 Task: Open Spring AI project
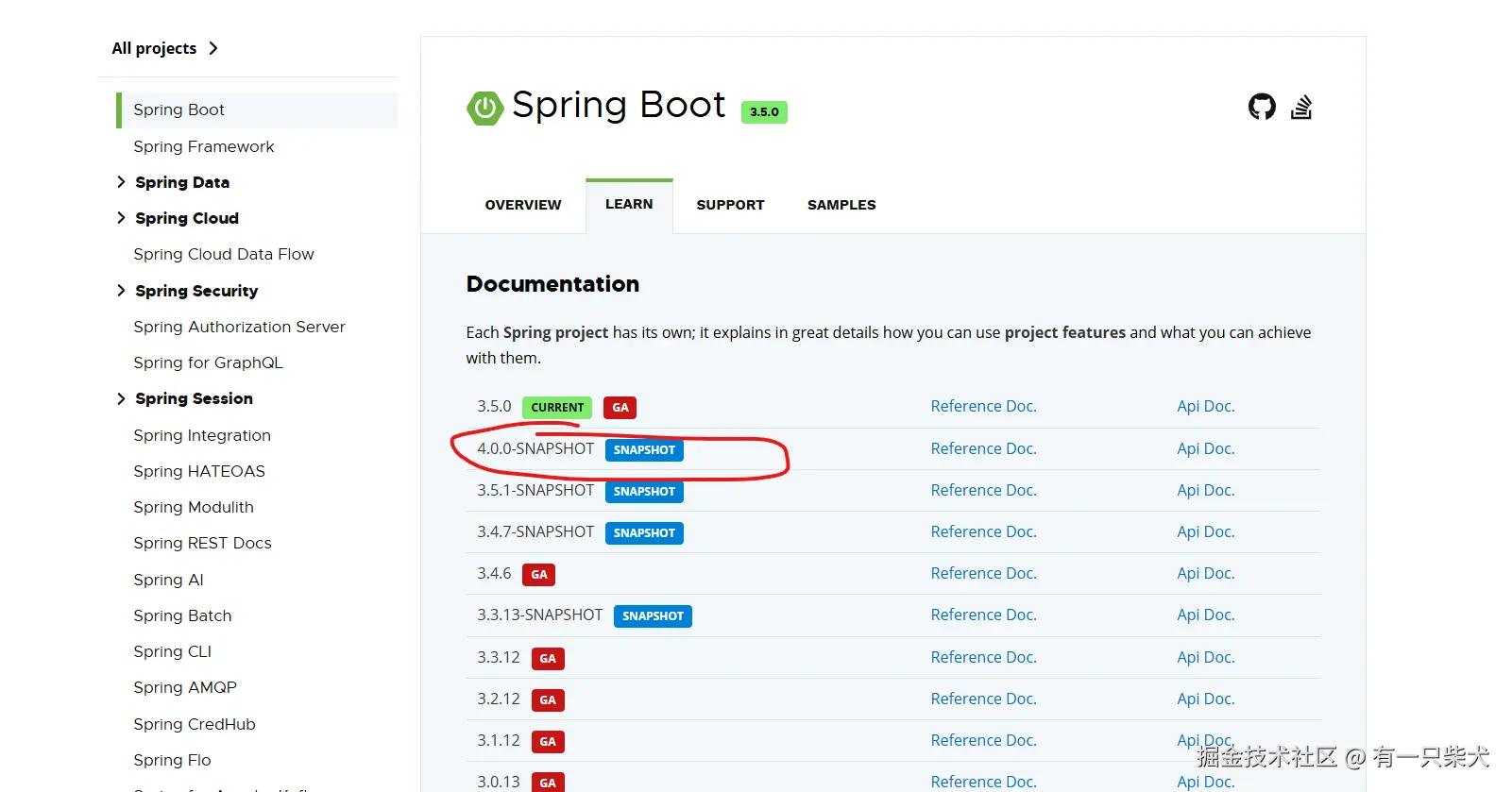click(168, 580)
